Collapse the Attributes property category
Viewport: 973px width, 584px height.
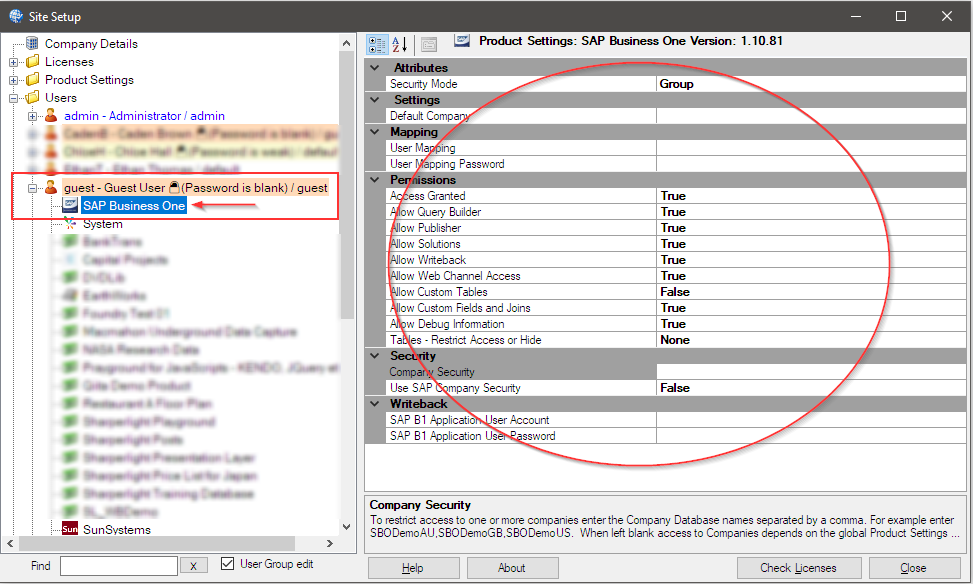375,68
